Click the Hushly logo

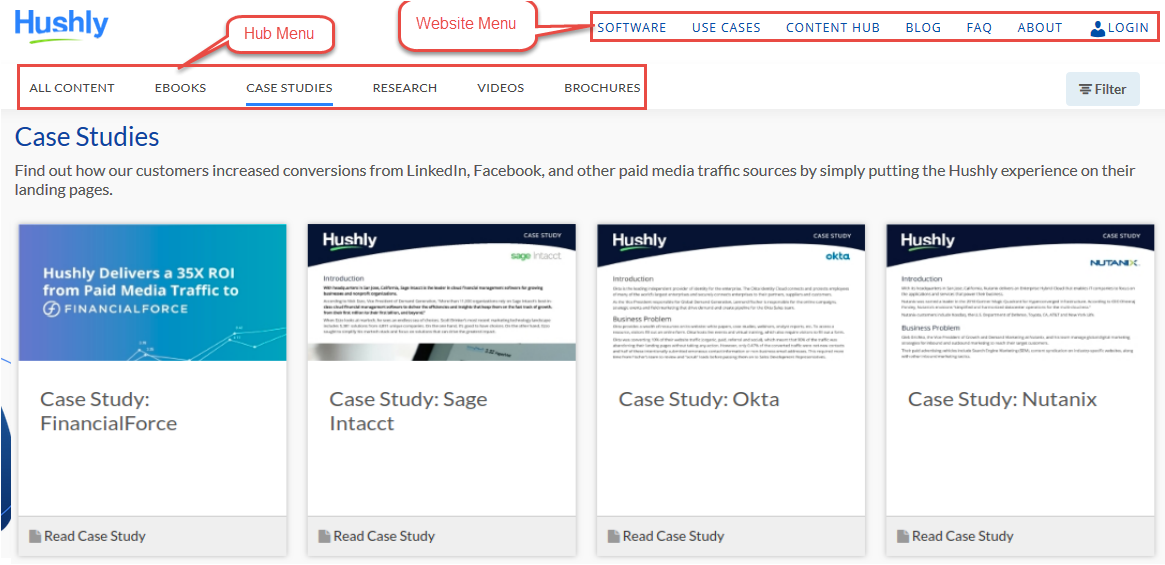point(62,25)
